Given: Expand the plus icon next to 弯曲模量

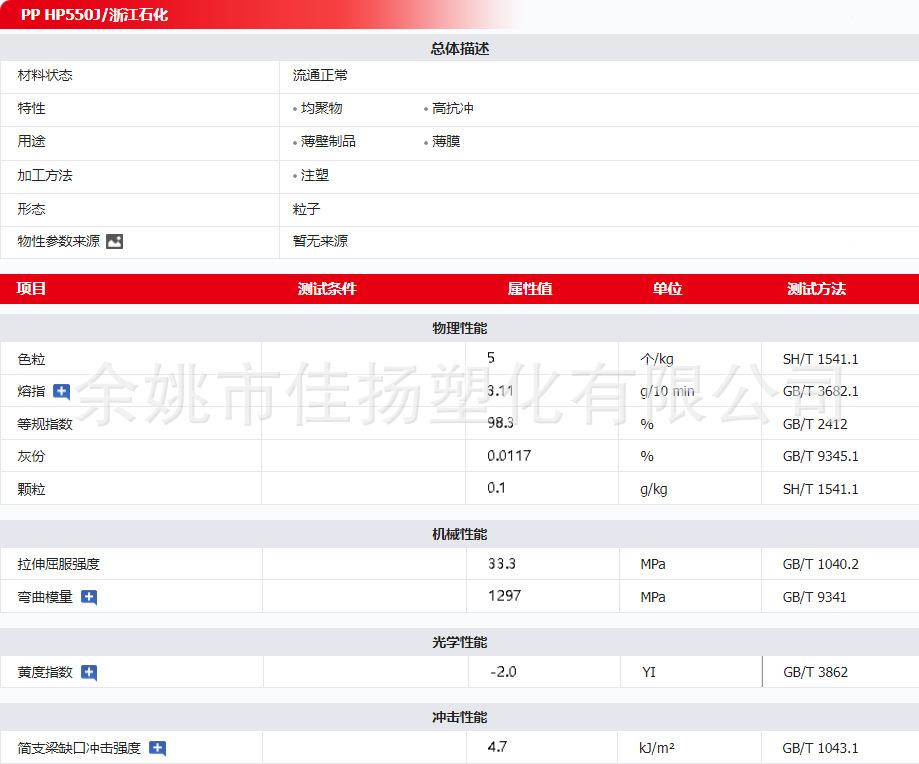Looking at the screenshot, I should tap(89, 597).
